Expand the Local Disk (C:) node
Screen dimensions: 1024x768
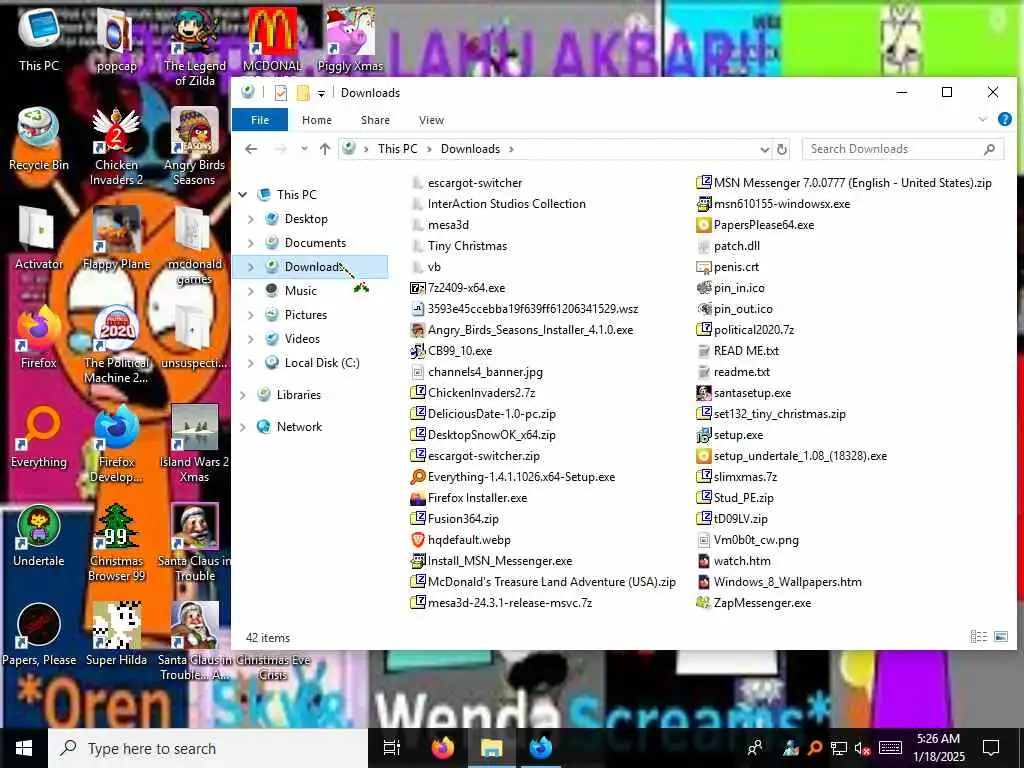251,362
